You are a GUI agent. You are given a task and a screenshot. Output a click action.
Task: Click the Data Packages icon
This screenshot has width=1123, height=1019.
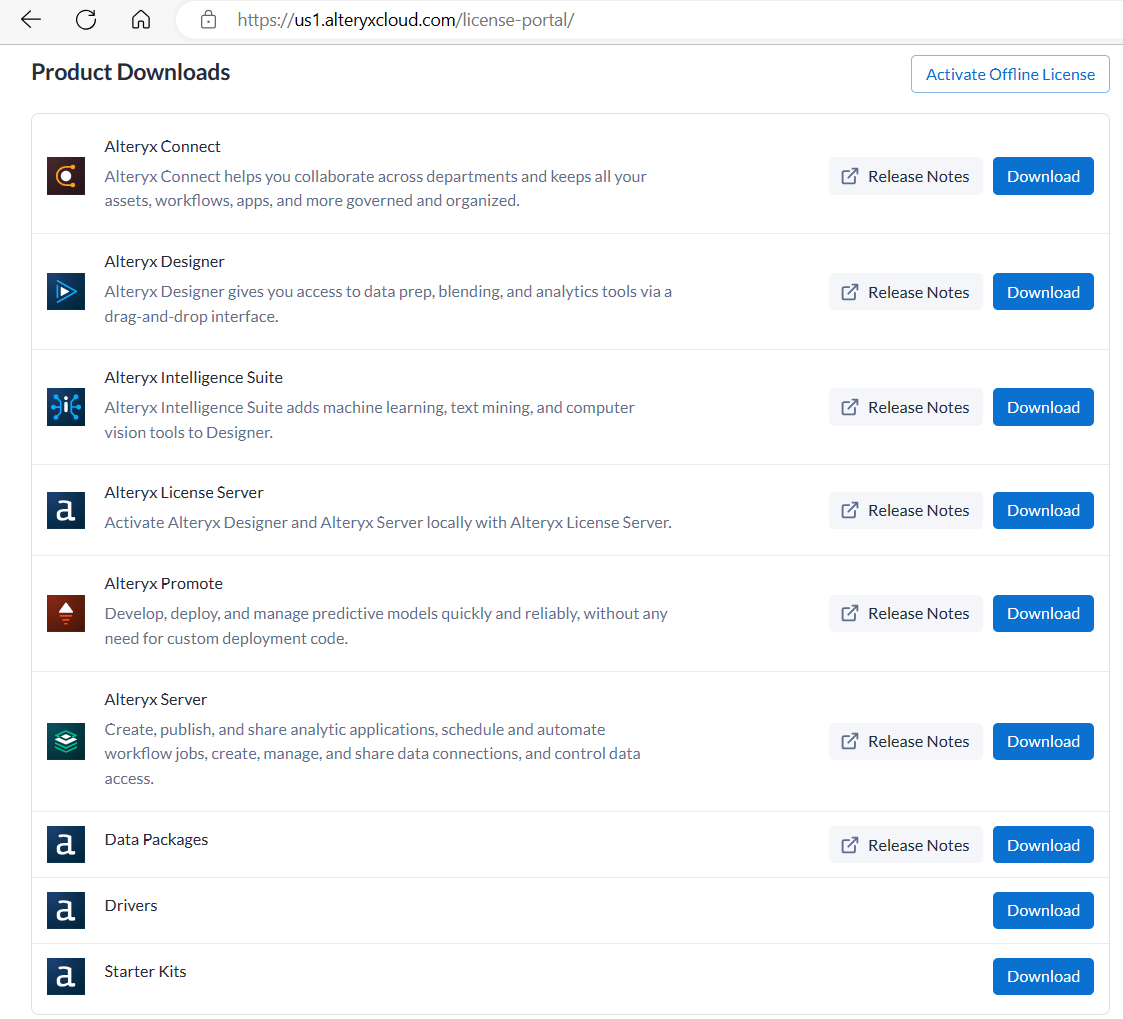point(66,844)
